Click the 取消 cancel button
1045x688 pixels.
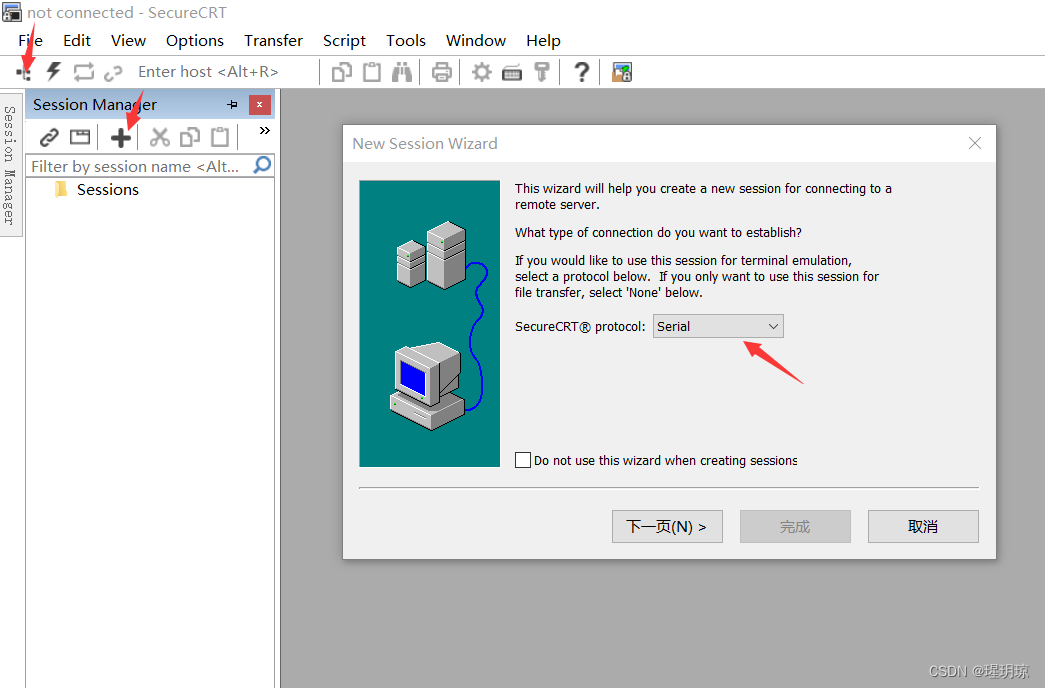click(923, 527)
